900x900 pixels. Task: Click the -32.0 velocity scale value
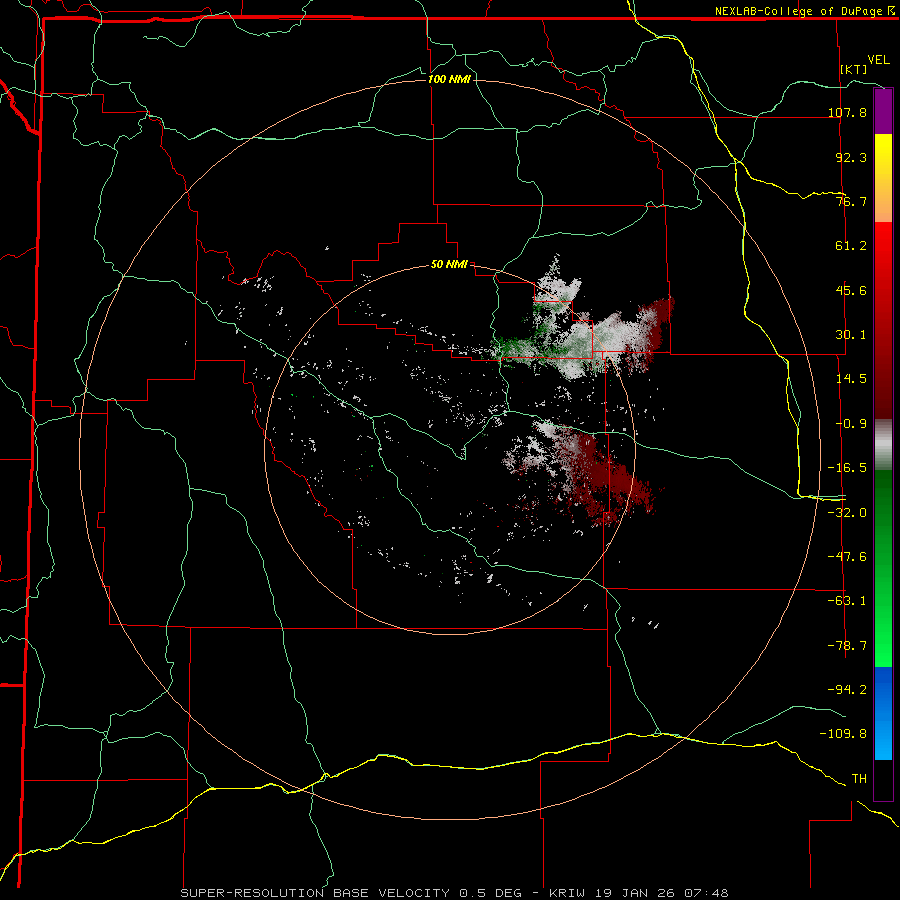point(847,512)
